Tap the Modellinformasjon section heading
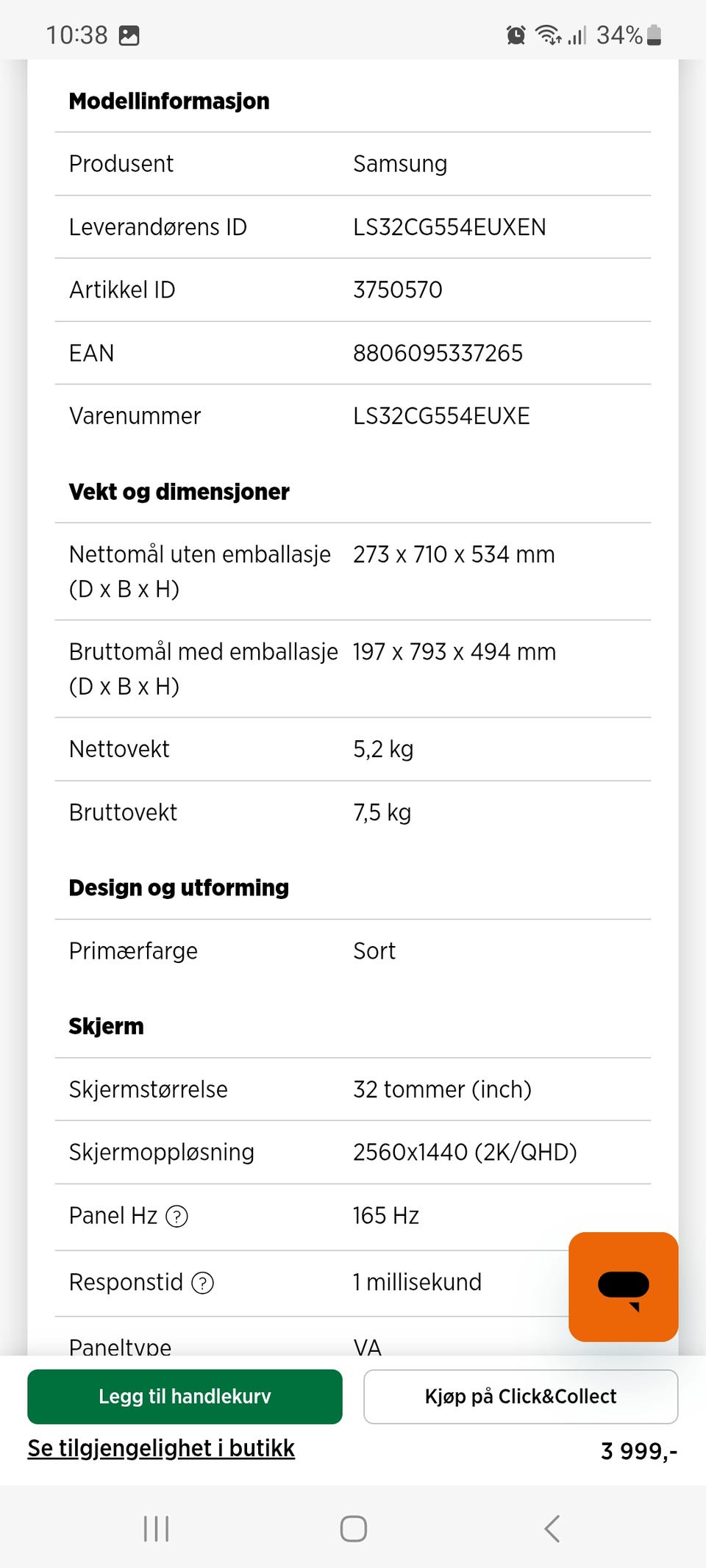Viewport: 706px width, 1568px height. pos(169,101)
